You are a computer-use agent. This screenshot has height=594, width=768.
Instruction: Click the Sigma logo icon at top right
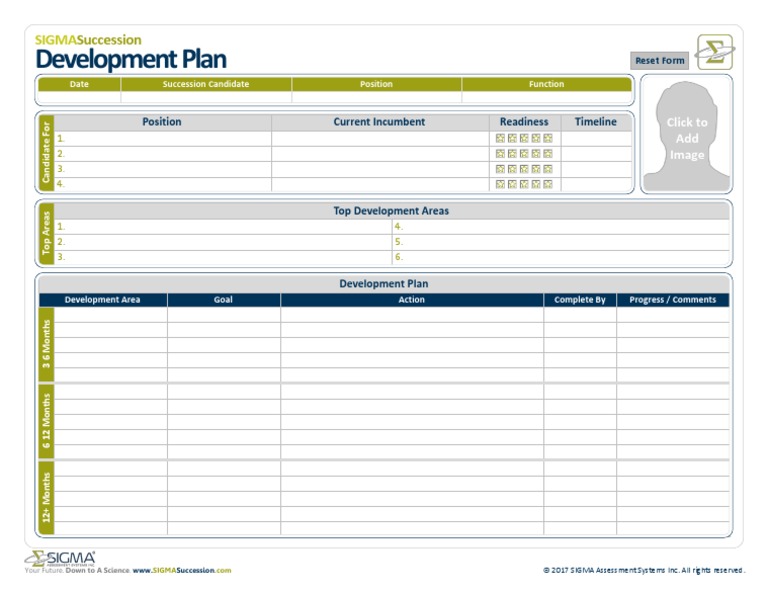point(715,52)
